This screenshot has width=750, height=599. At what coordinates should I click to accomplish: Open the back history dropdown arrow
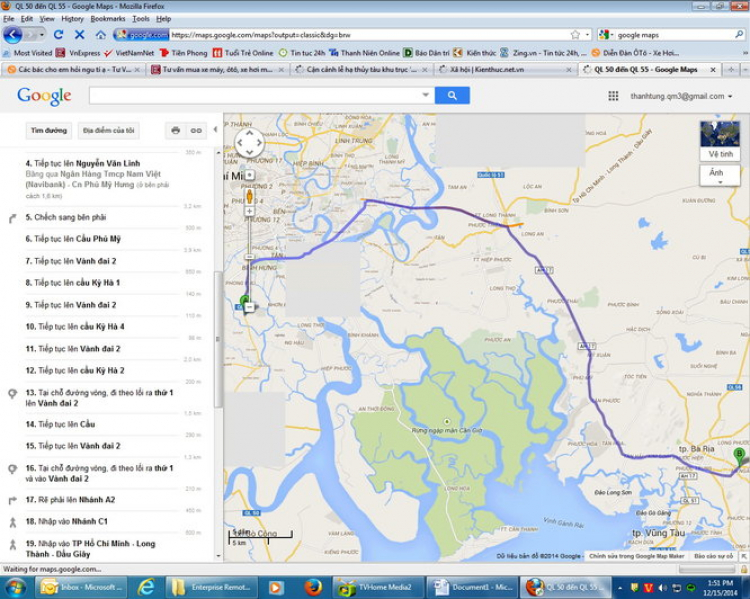click(x=42, y=34)
